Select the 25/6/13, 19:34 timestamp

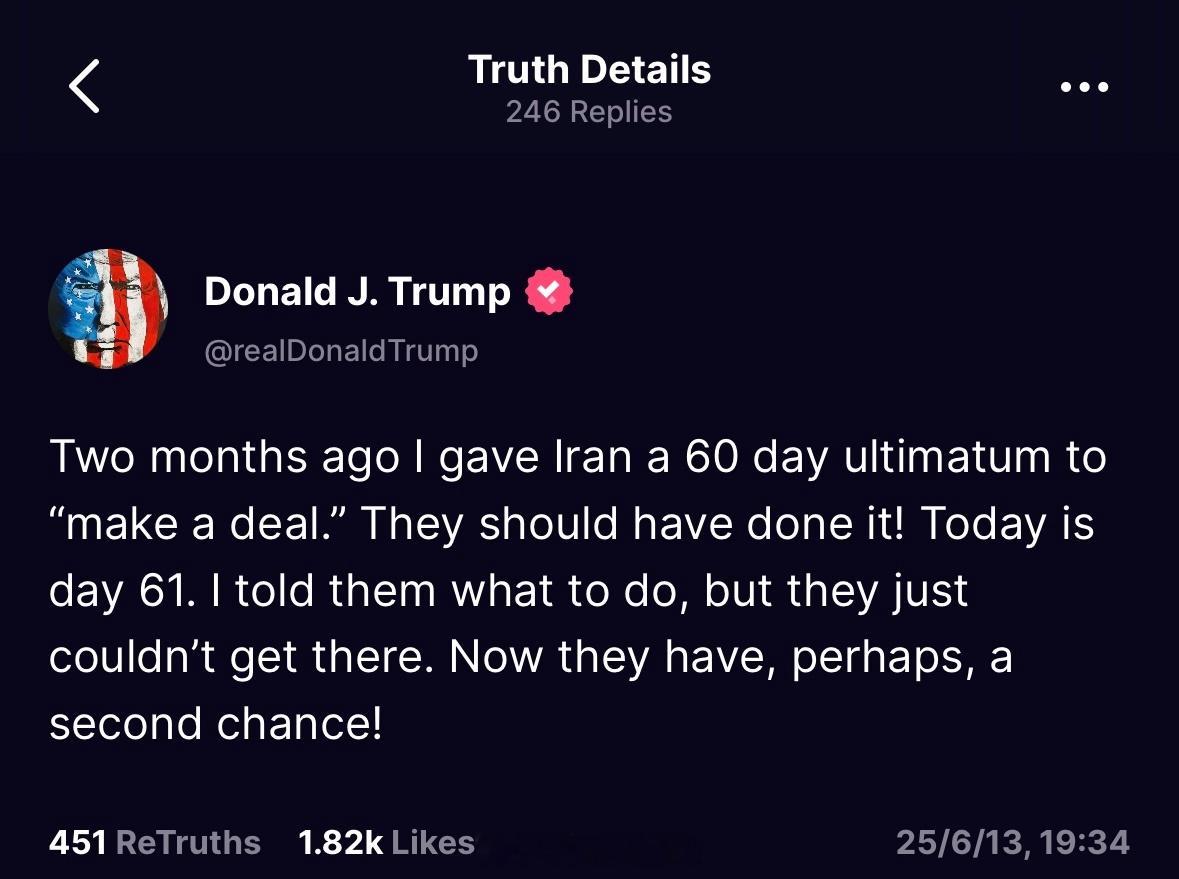[x=1013, y=842]
